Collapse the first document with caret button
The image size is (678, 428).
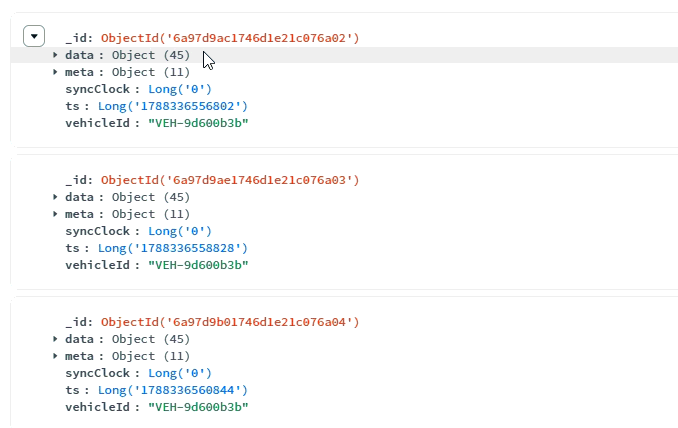pyautogui.click(x=34, y=36)
